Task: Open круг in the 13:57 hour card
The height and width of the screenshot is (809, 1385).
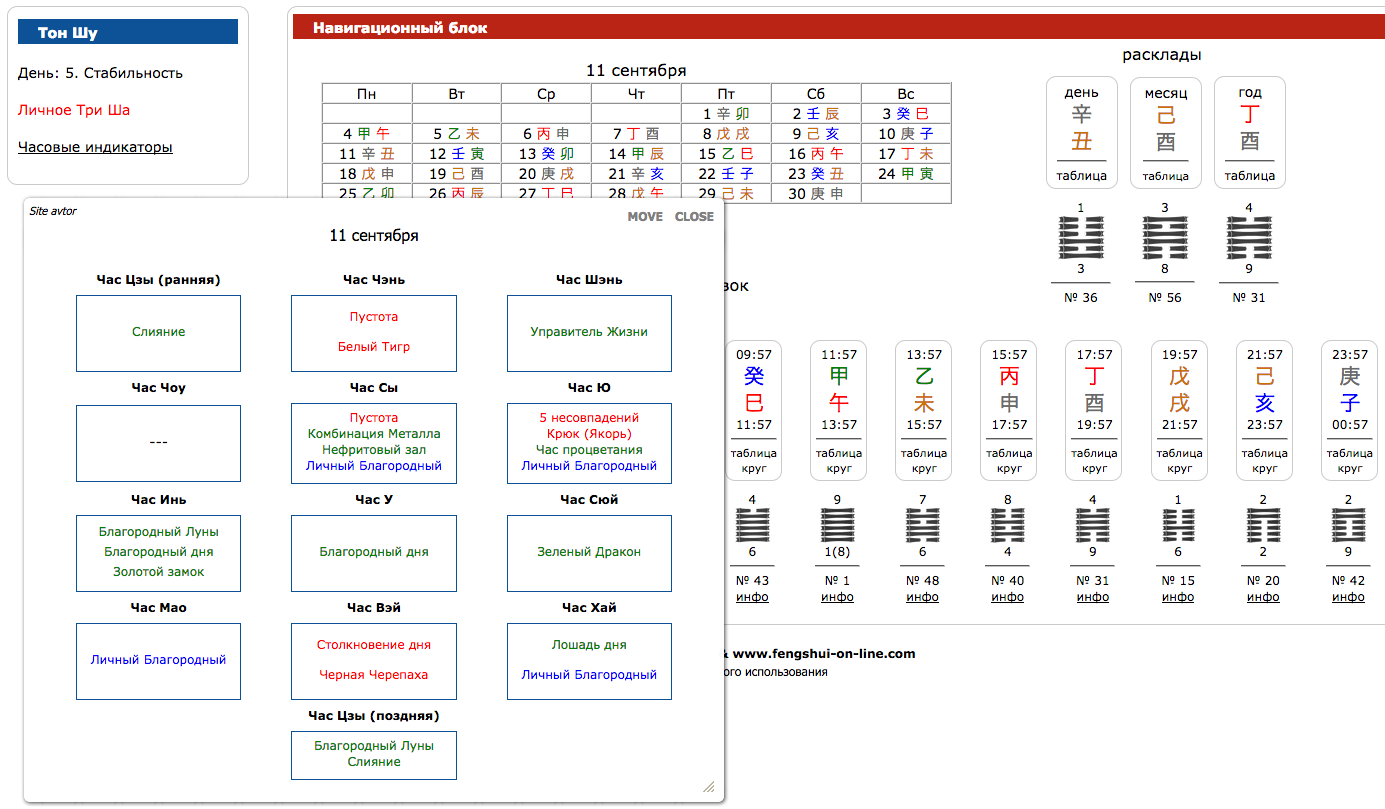Action: pos(924,468)
